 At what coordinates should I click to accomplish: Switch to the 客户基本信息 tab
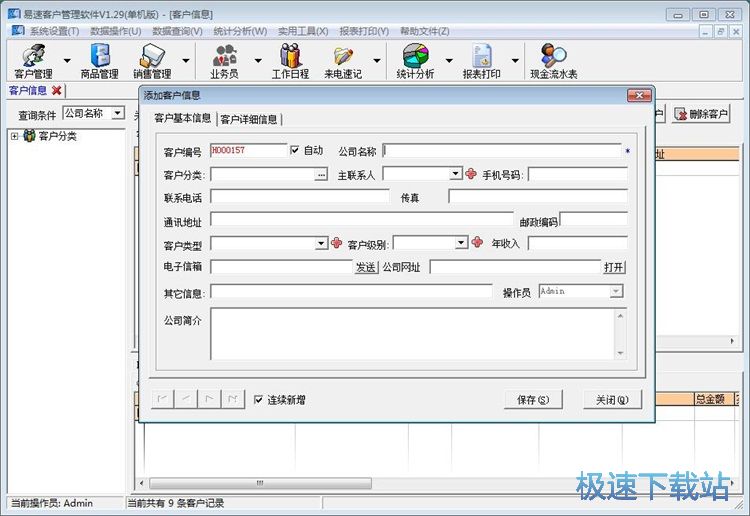coord(183,118)
